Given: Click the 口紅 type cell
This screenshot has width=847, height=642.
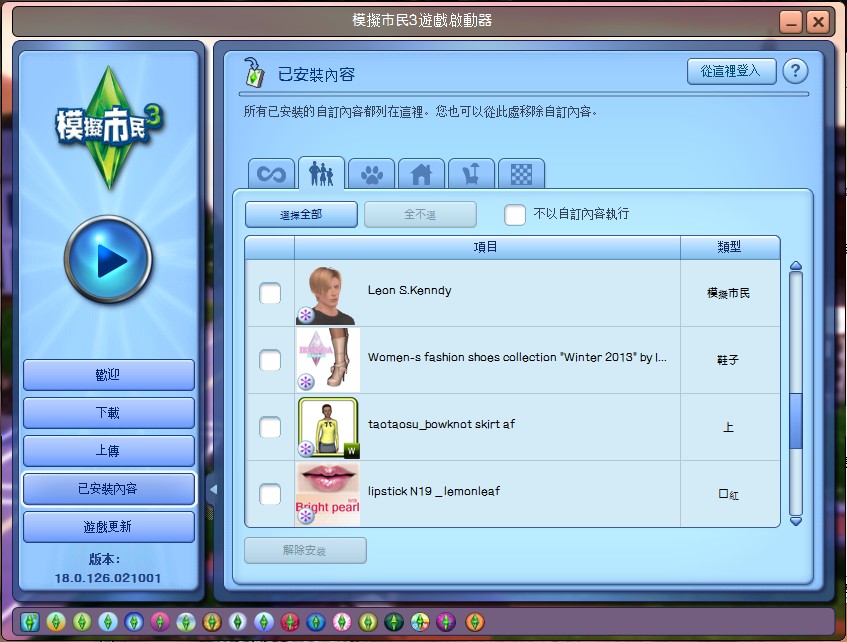Looking at the screenshot, I should point(729,494).
